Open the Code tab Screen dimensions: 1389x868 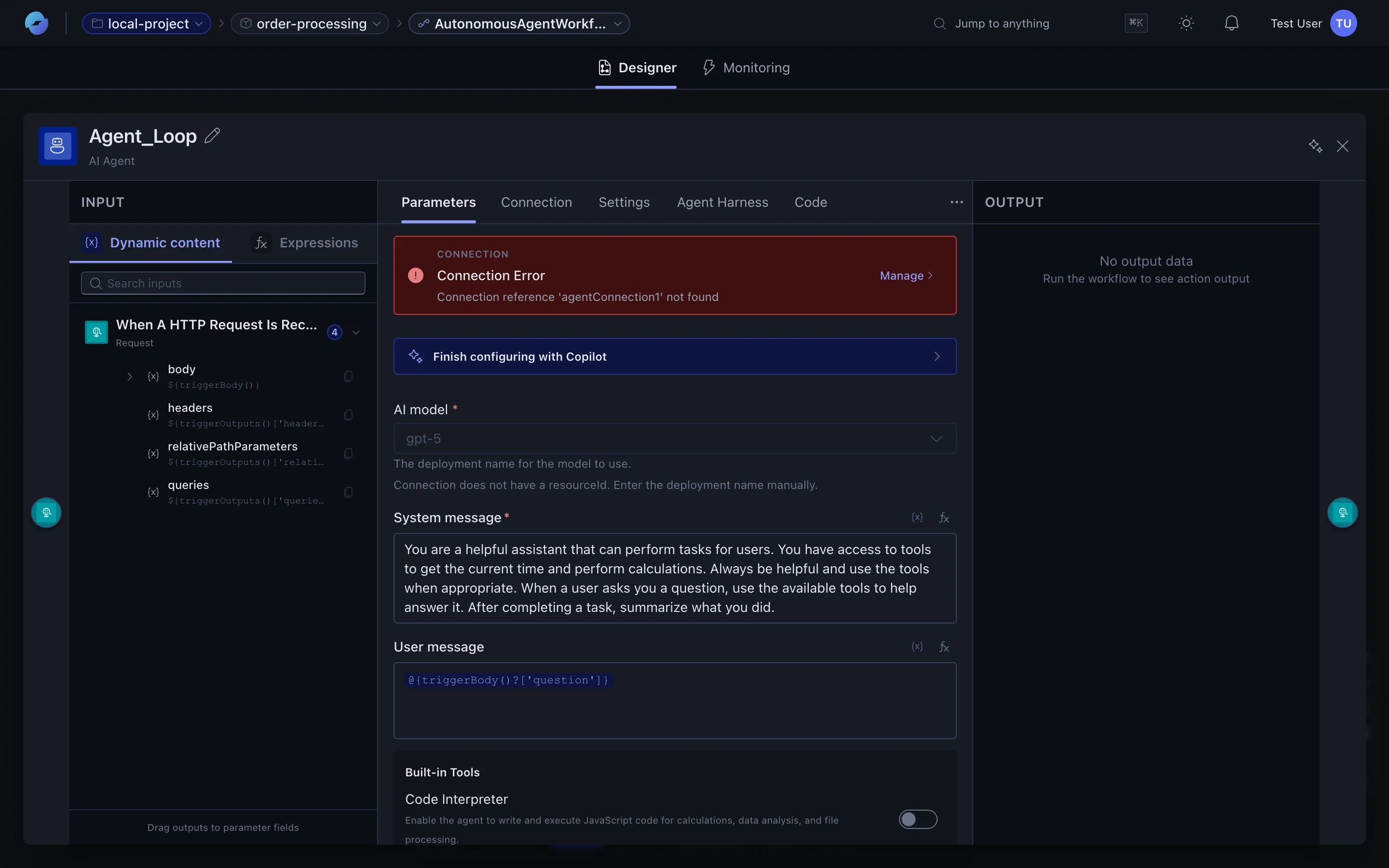(810, 202)
